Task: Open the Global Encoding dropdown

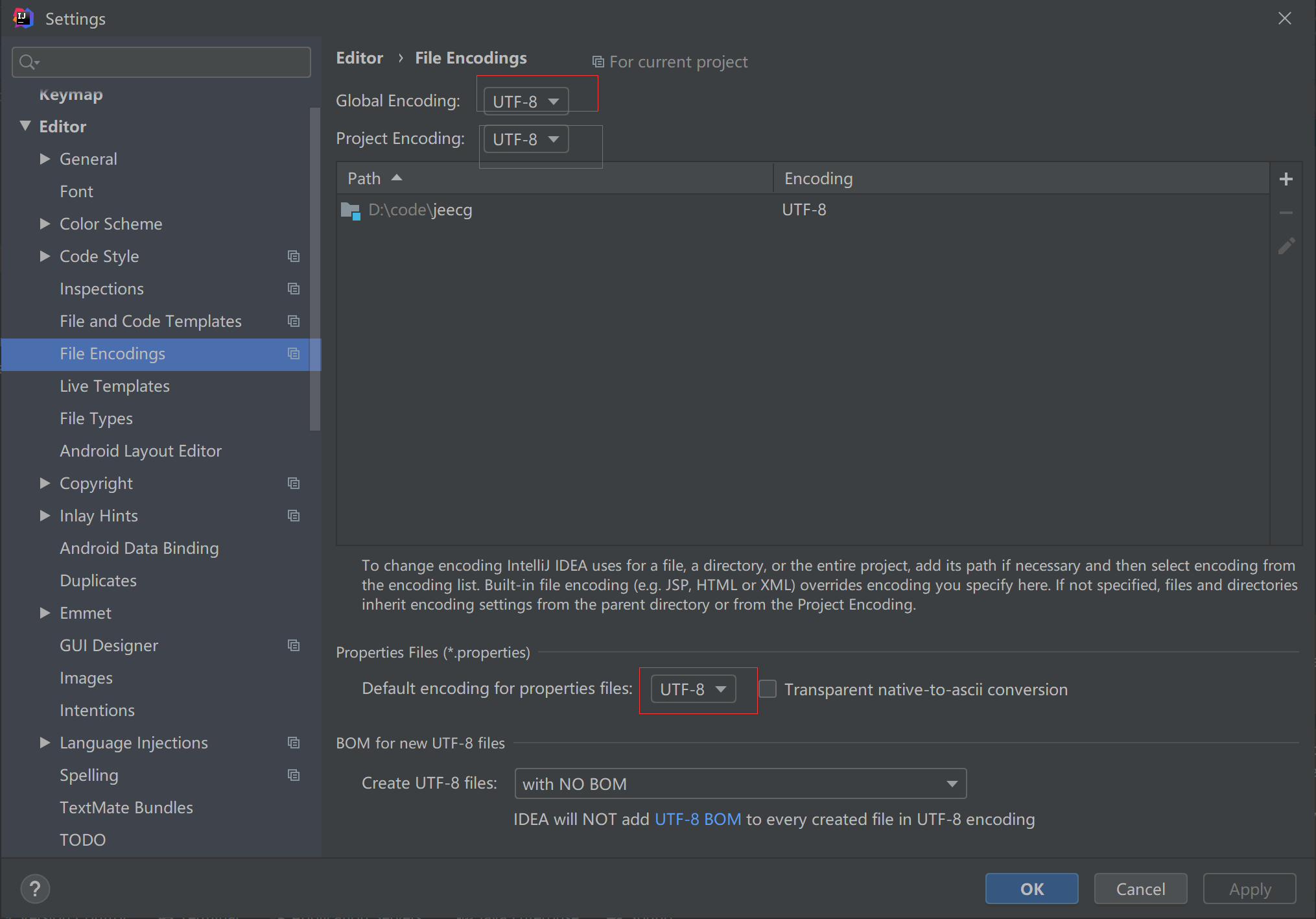Action: (x=526, y=101)
